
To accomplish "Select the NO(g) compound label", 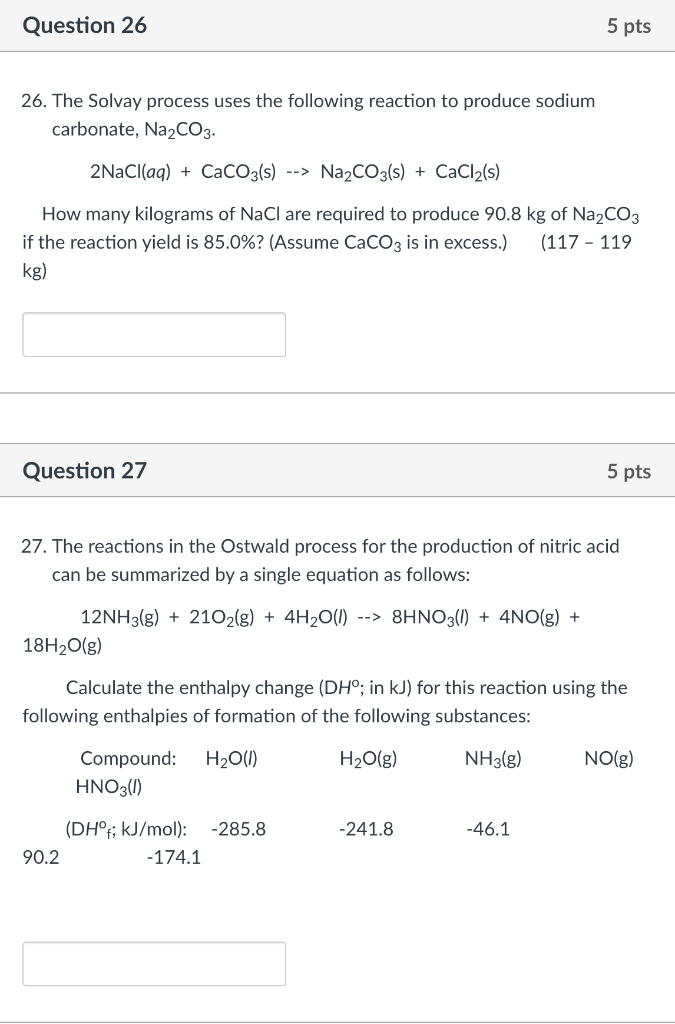I will click(610, 757).
